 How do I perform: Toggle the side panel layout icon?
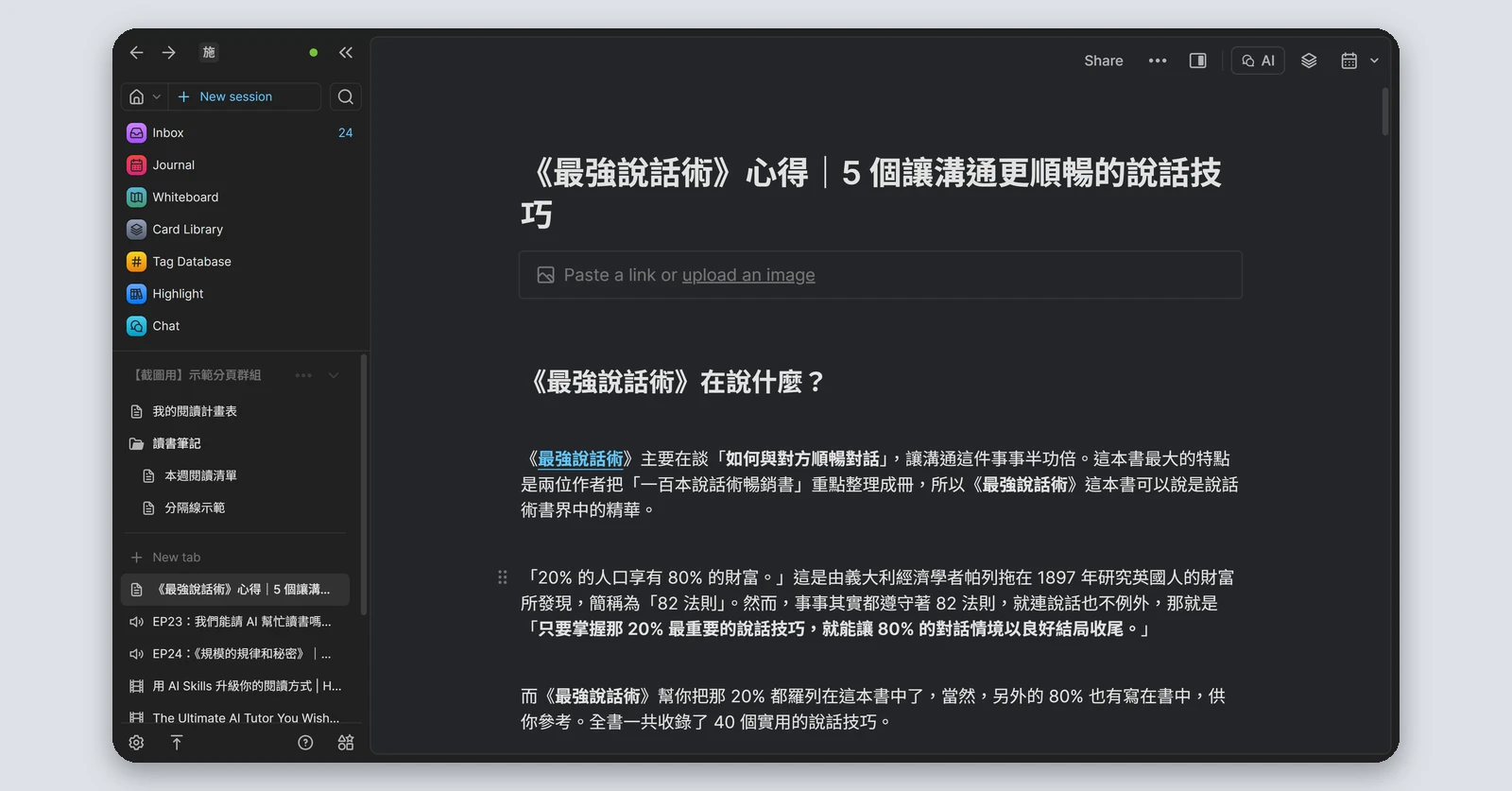coord(1197,60)
